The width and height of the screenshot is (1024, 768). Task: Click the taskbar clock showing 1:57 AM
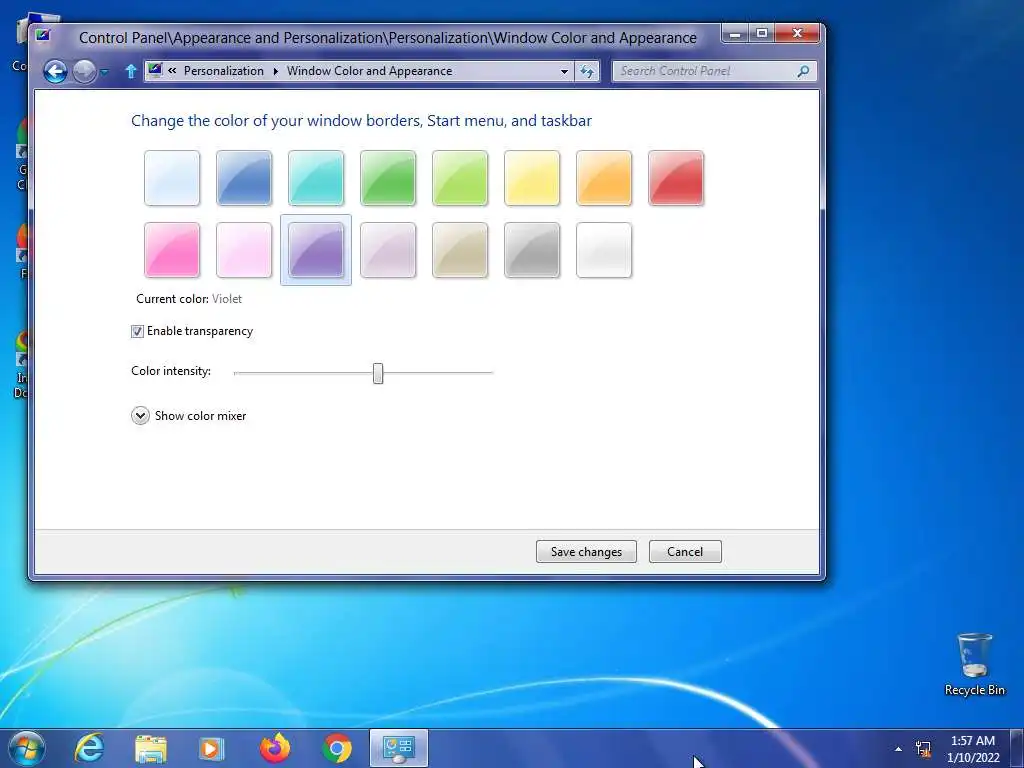[973, 749]
